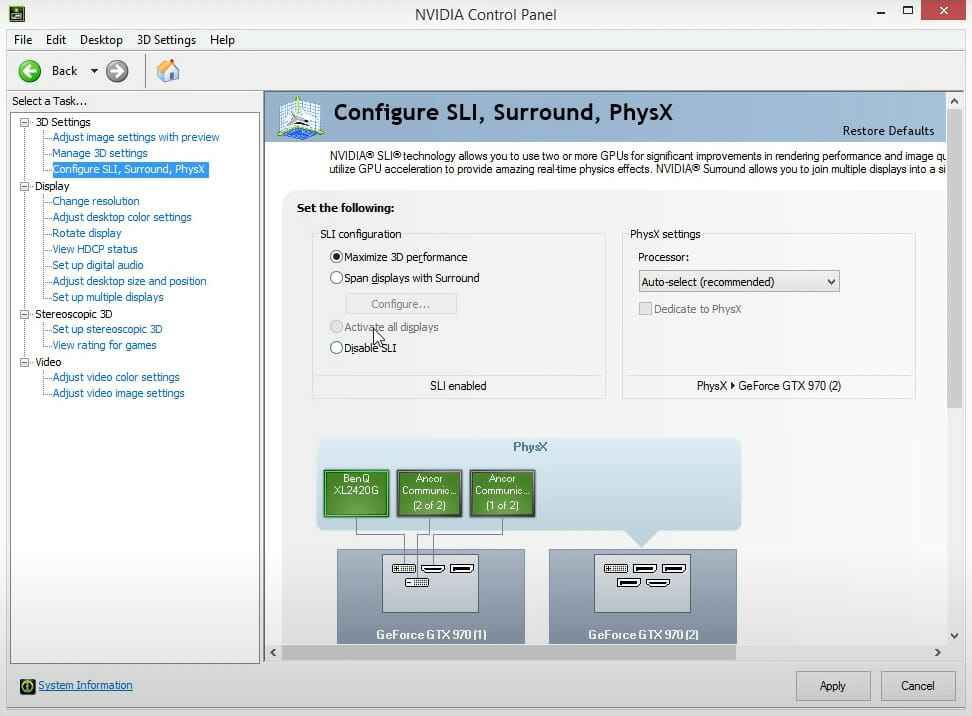Click the vertical scrollbar down arrow
The image size is (972, 716).
click(955, 635)
